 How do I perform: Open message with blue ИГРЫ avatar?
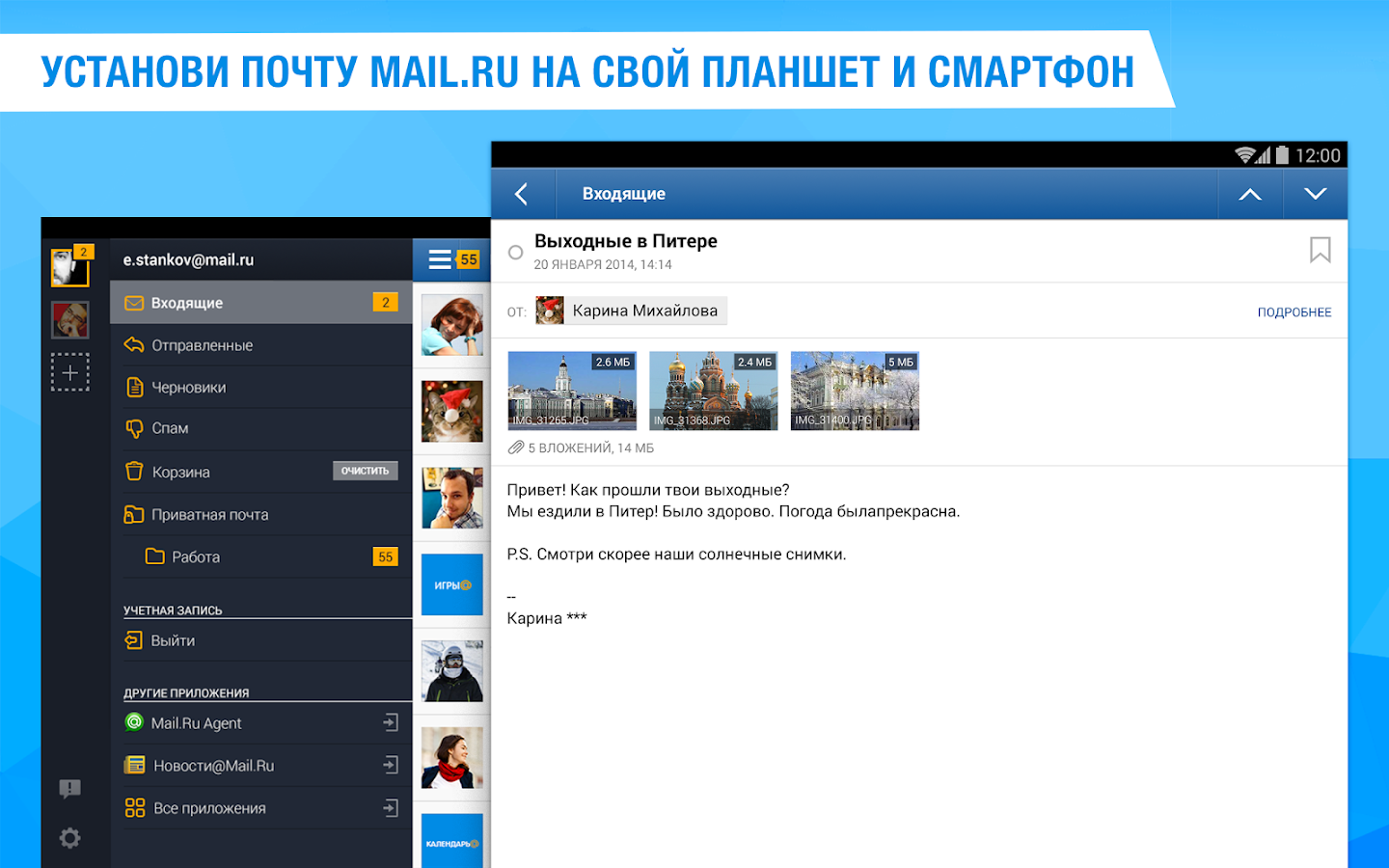452,584
